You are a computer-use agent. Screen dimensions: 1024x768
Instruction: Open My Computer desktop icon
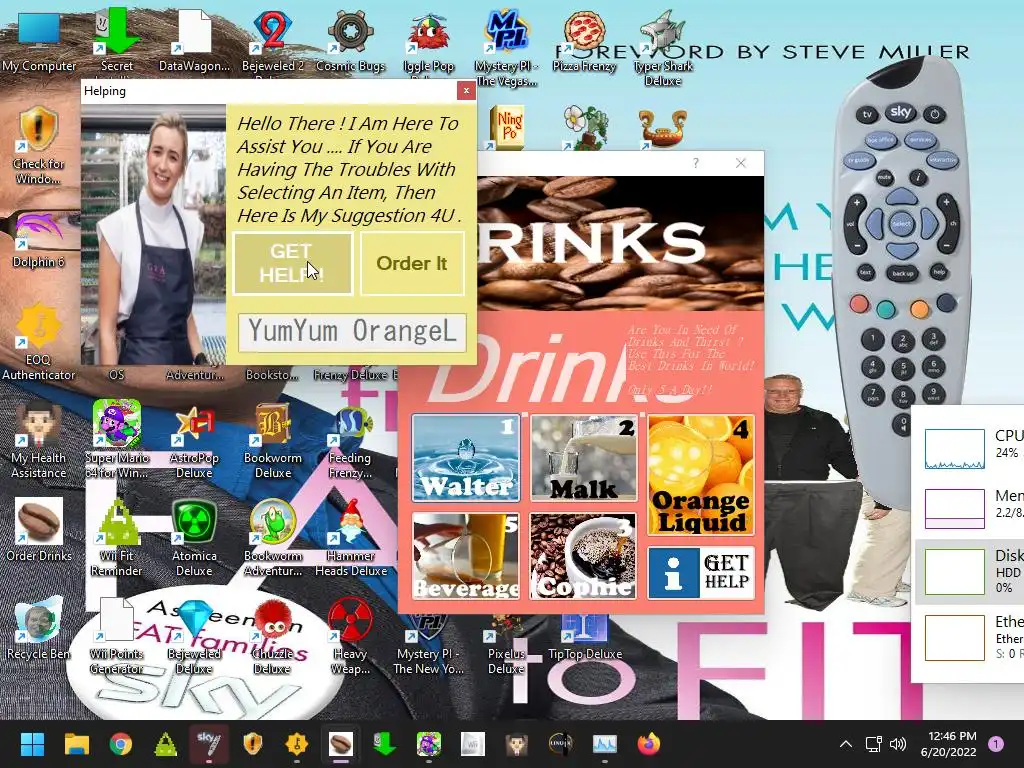39,40
